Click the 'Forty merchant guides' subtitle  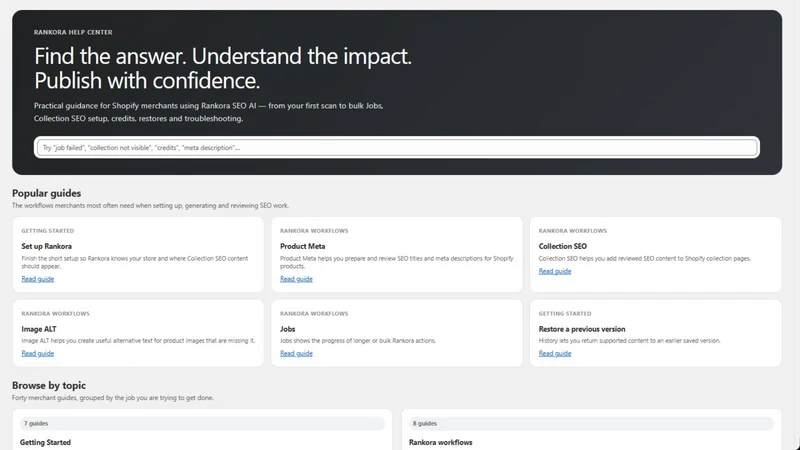[113, 398]
